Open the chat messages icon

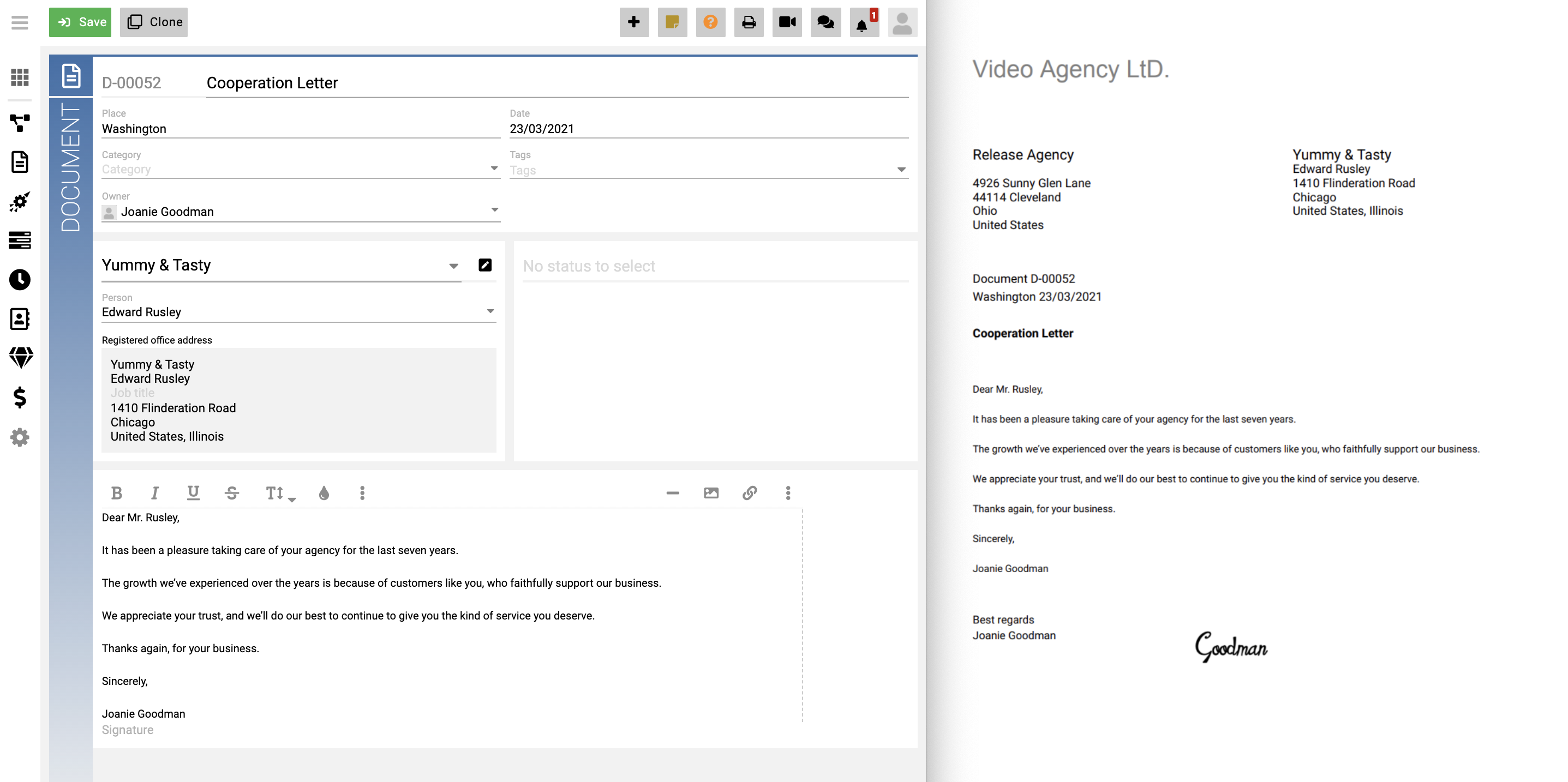(x=825, y=22)
